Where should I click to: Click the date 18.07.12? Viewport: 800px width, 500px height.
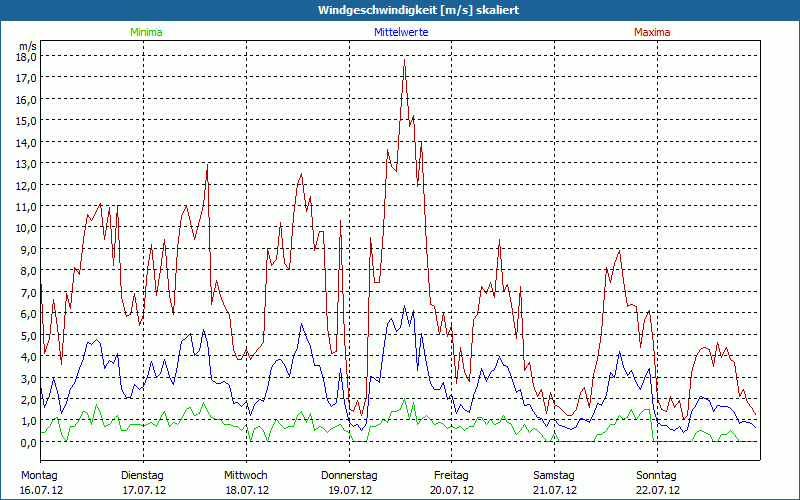click(247, 490)
